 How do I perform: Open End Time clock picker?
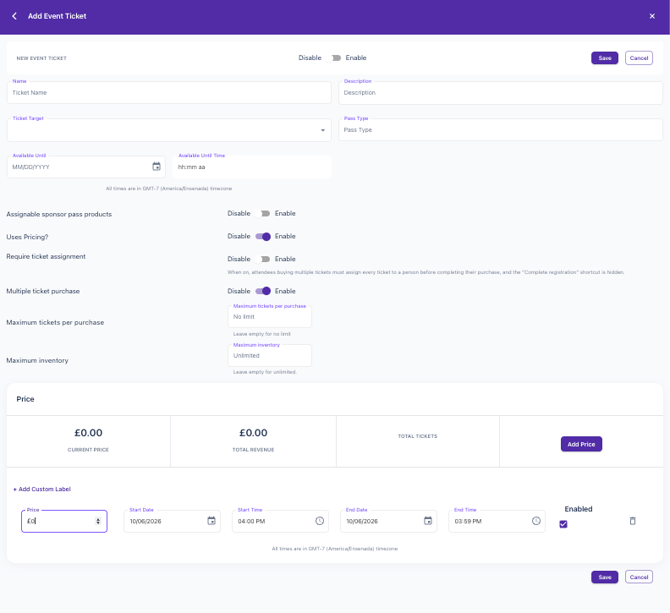point(536,521)
